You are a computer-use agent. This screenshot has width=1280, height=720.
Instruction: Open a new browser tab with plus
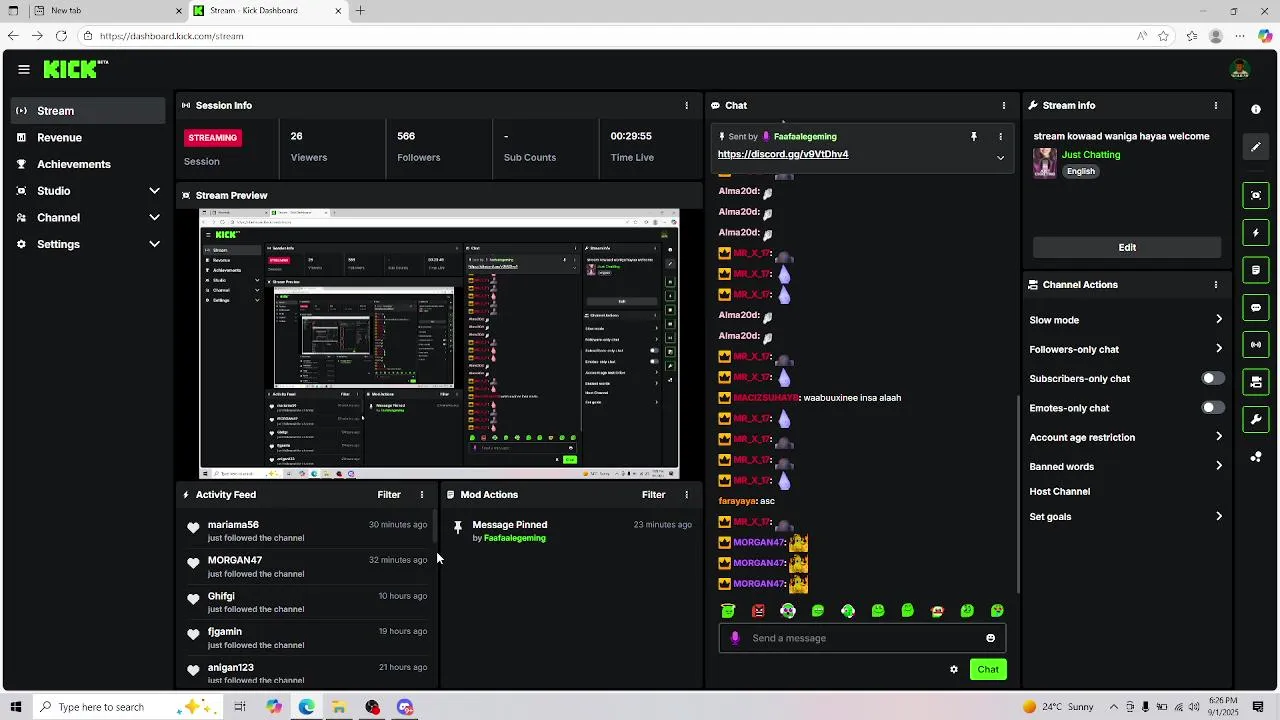coord(360,11)
